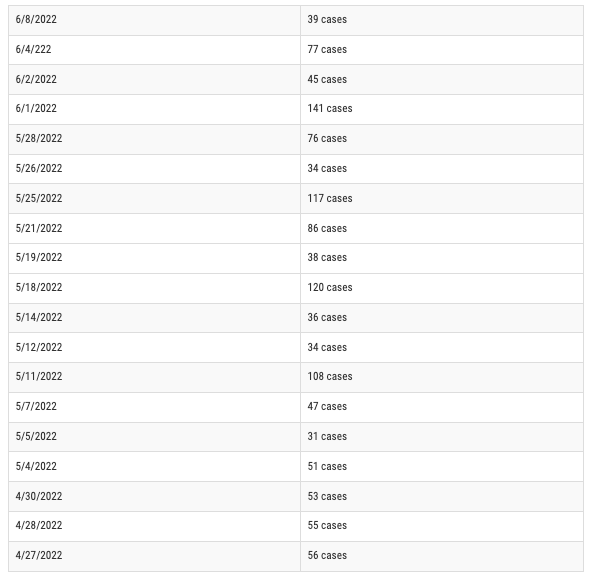Click the 141 cases cell
Screen dimensions: 594x578
442,109
